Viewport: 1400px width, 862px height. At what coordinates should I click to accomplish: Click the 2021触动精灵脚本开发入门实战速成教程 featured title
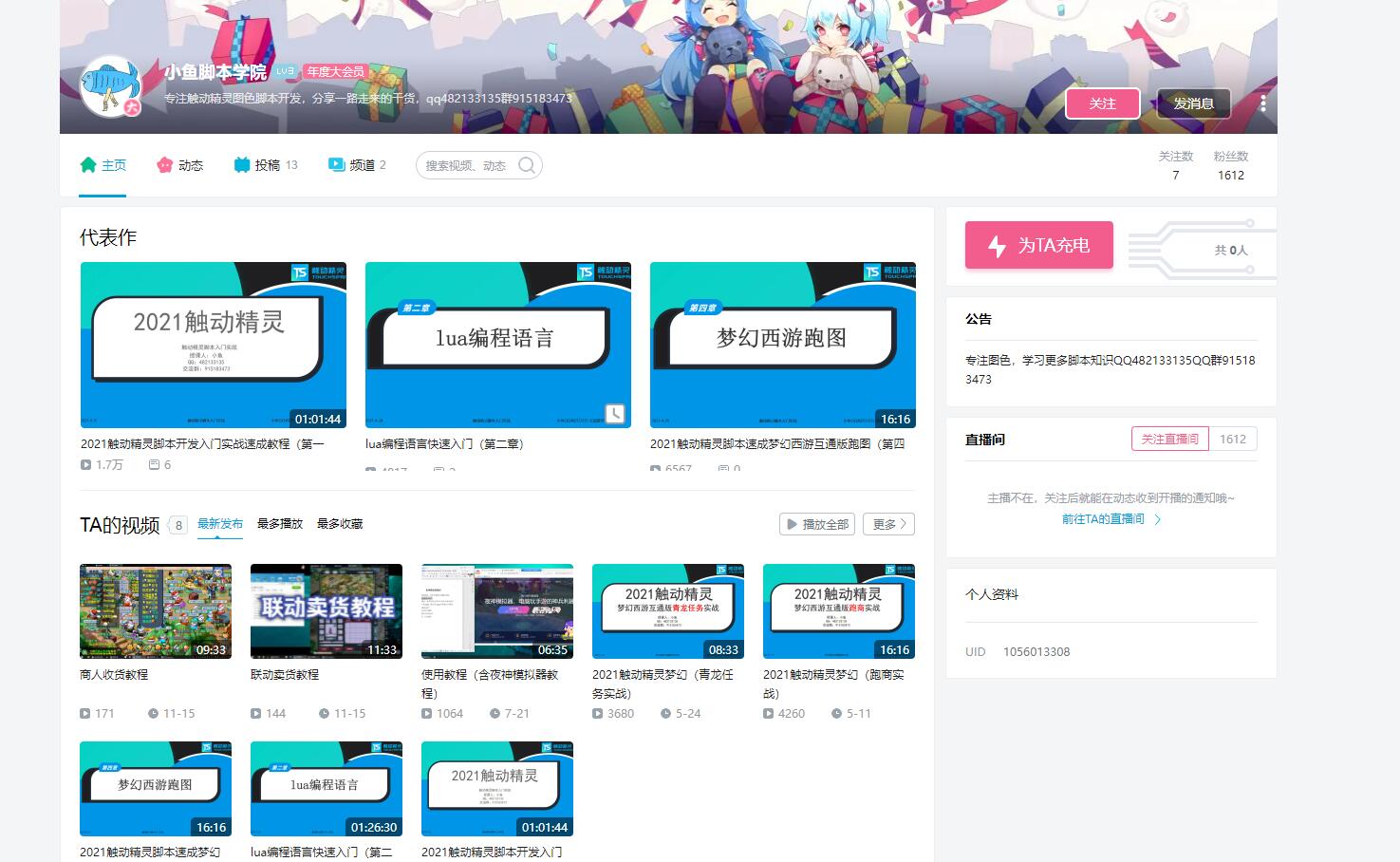tap(202, 443)
